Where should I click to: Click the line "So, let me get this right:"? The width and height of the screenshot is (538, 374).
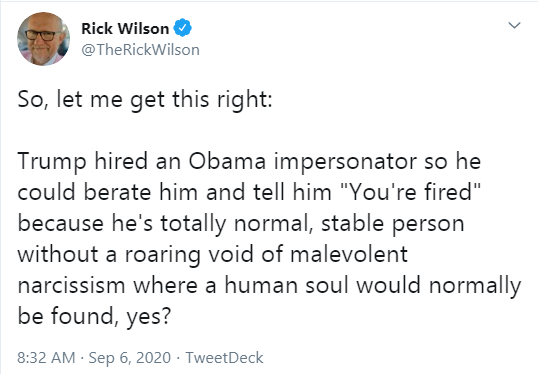coord(145,100)
